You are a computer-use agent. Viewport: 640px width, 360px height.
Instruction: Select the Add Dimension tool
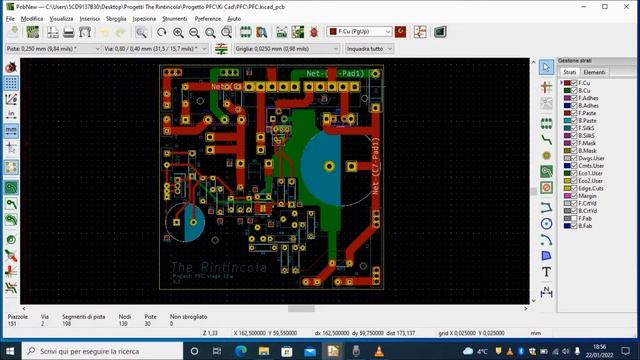[x=547, y=292]
